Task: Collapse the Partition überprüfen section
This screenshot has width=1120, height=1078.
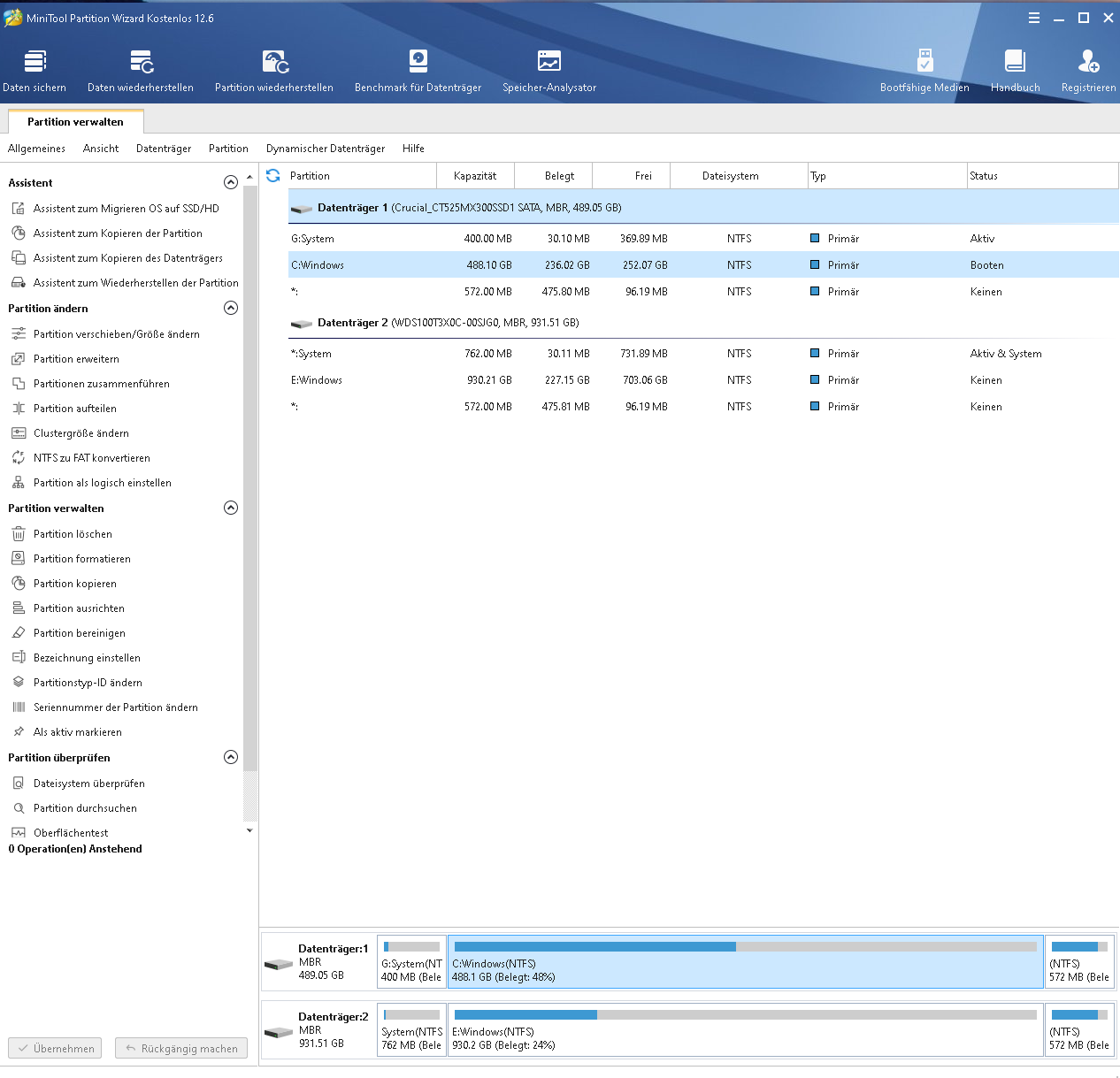Action: point(231,757)
